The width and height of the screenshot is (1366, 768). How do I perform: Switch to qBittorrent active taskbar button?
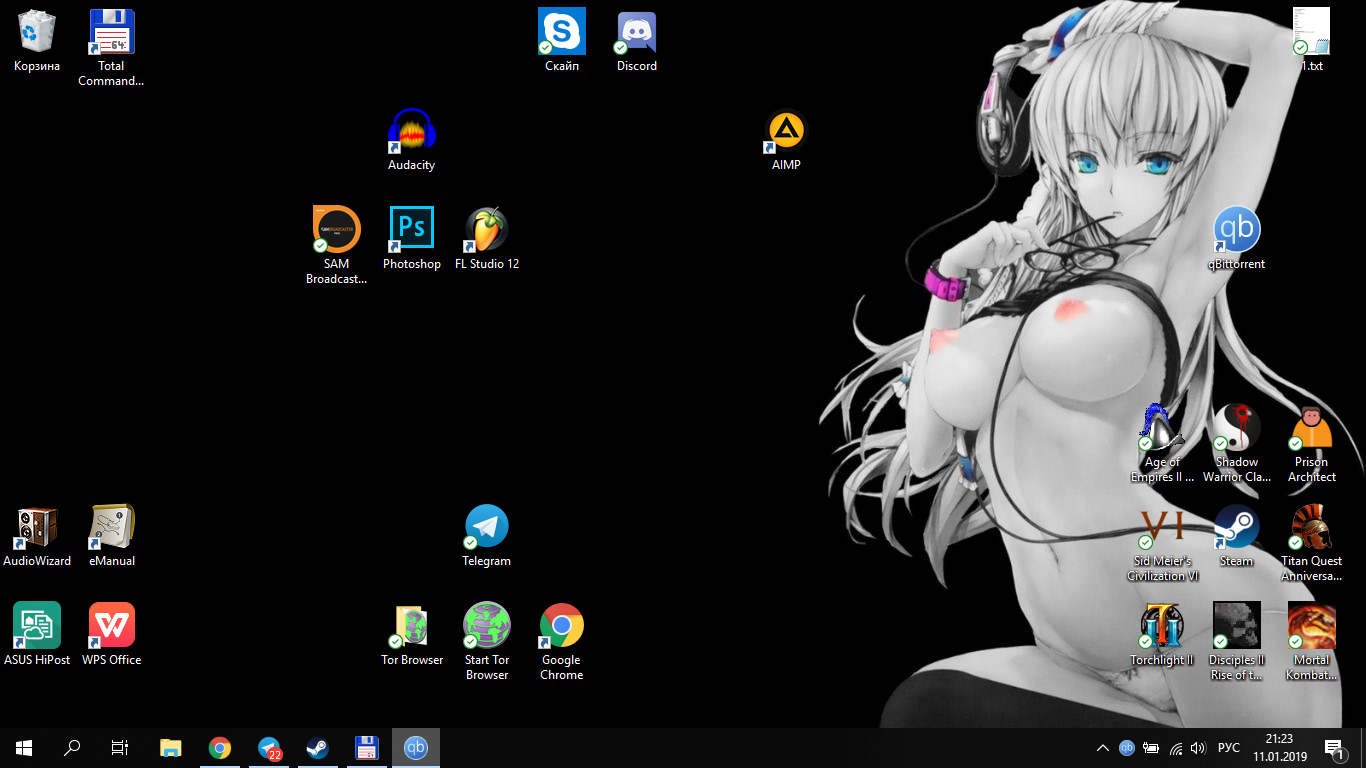[x=416, y=748]
